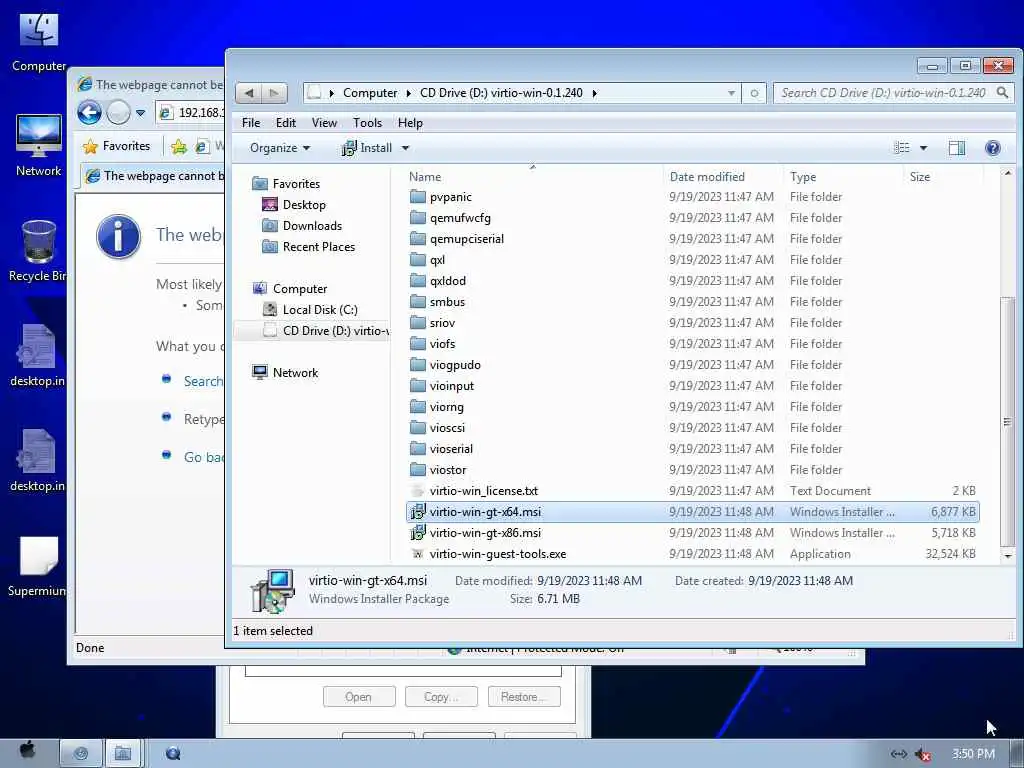1024x768 pixels.
Task: Sort by the Type column header
Action: pos(842,177)
